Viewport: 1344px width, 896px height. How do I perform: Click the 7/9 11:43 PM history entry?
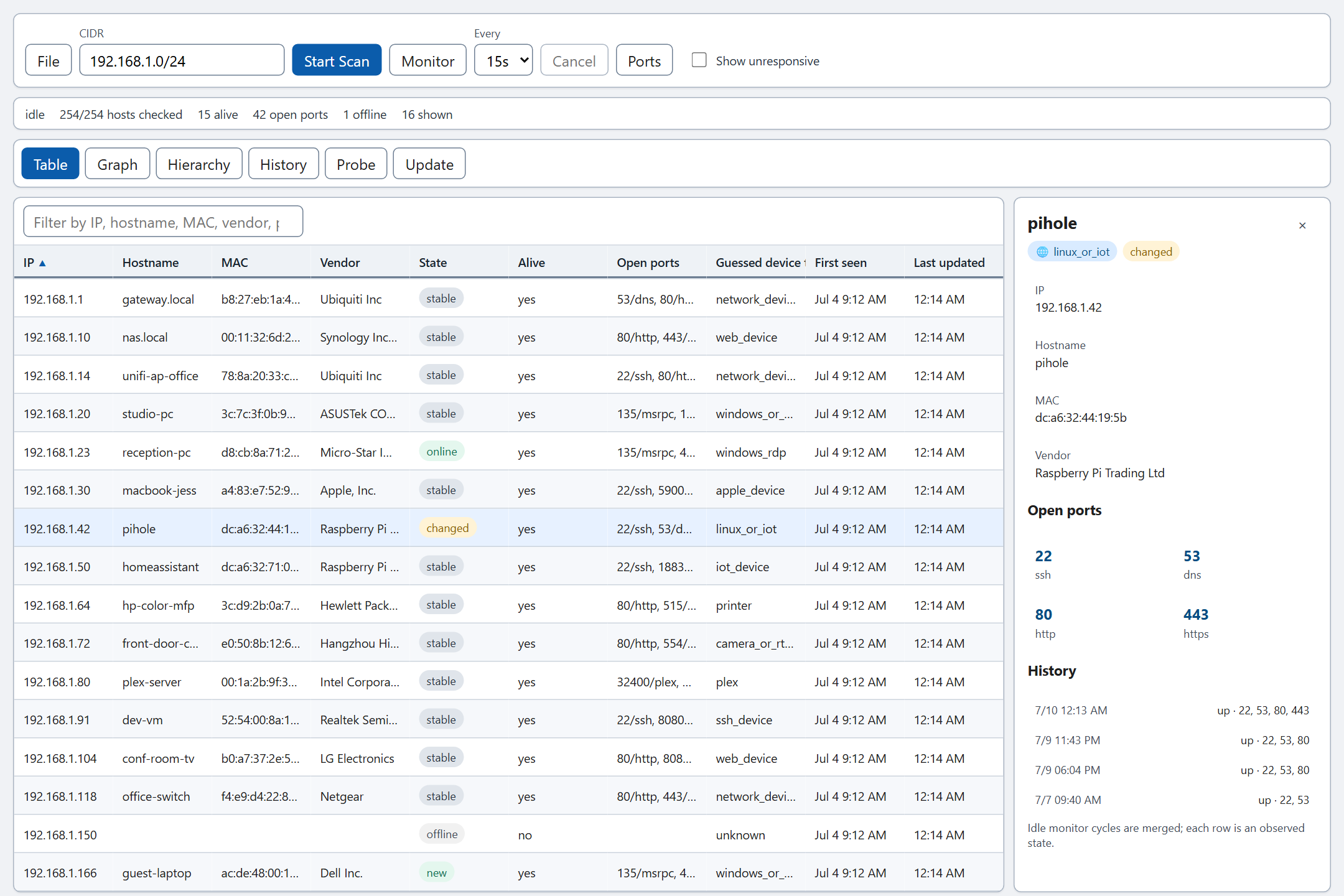(1172, 740)
